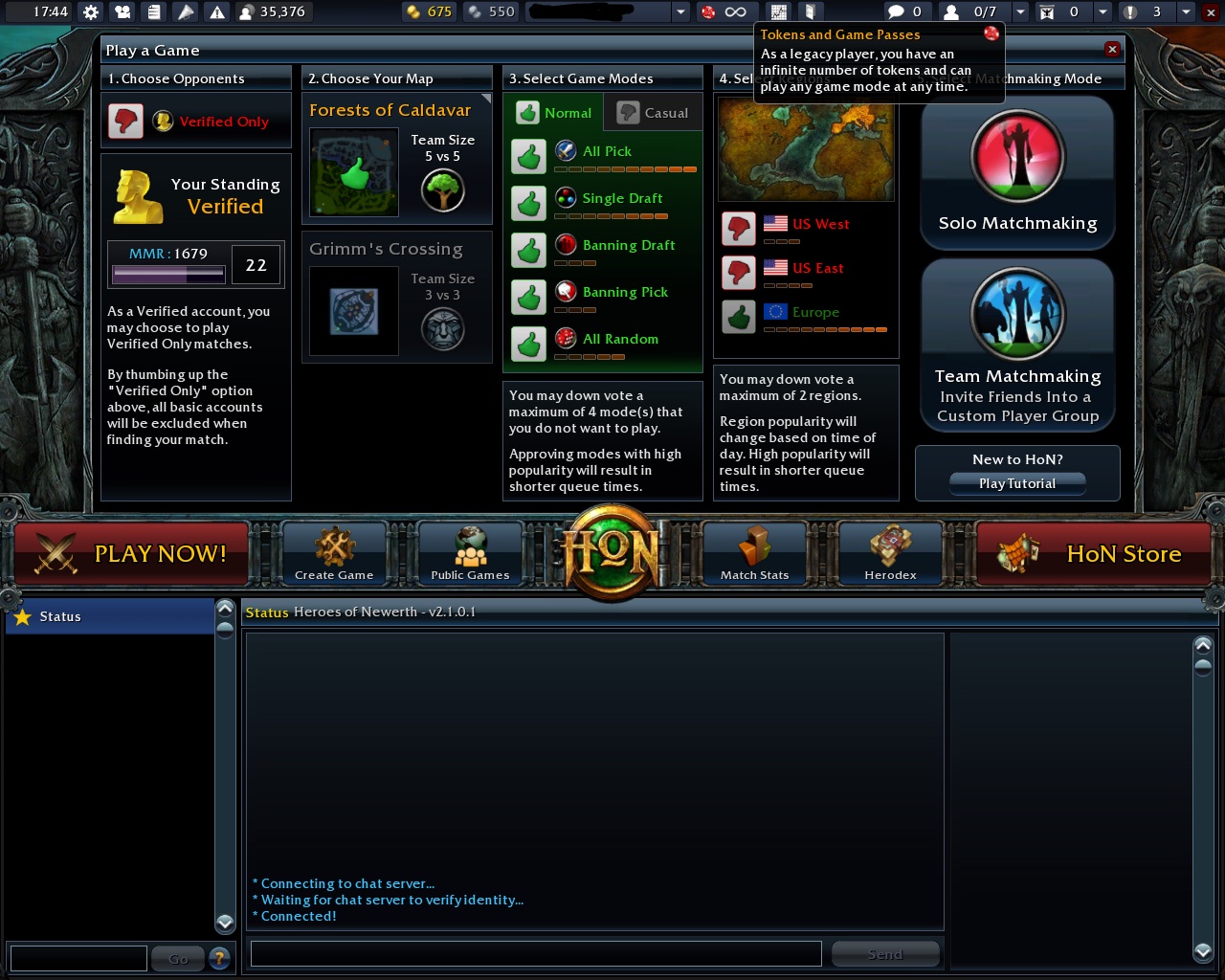This screenshot has width=1225, height=980.
Task: Click the 5 vs 5 tree team icon
Action: click(x=443, y=190)
